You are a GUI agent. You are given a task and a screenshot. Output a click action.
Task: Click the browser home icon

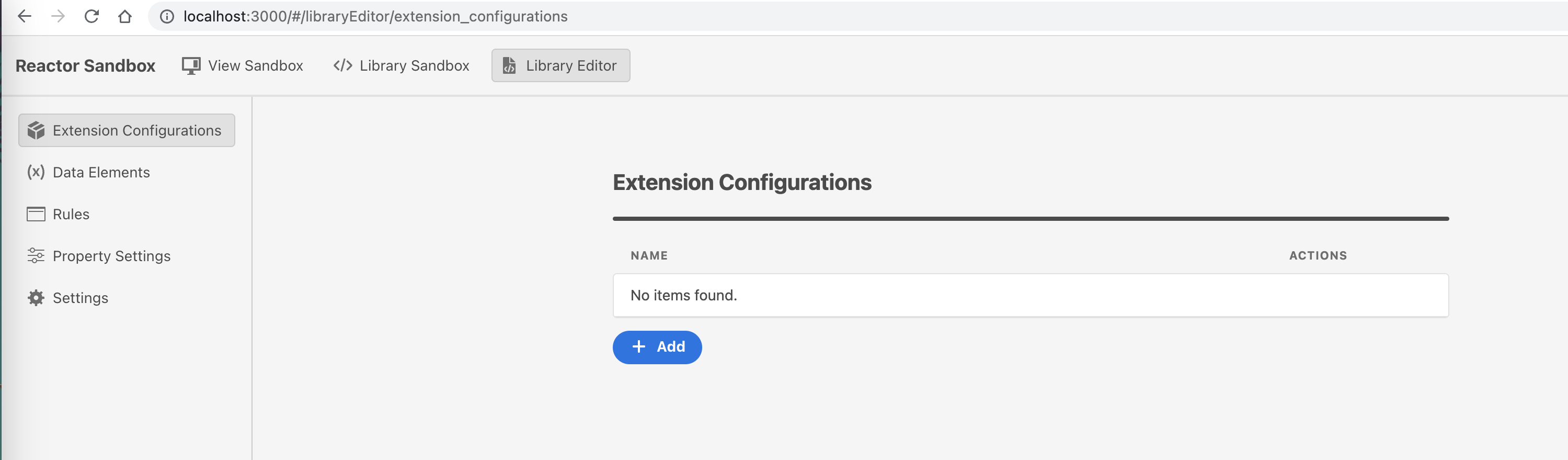(126, 16)
